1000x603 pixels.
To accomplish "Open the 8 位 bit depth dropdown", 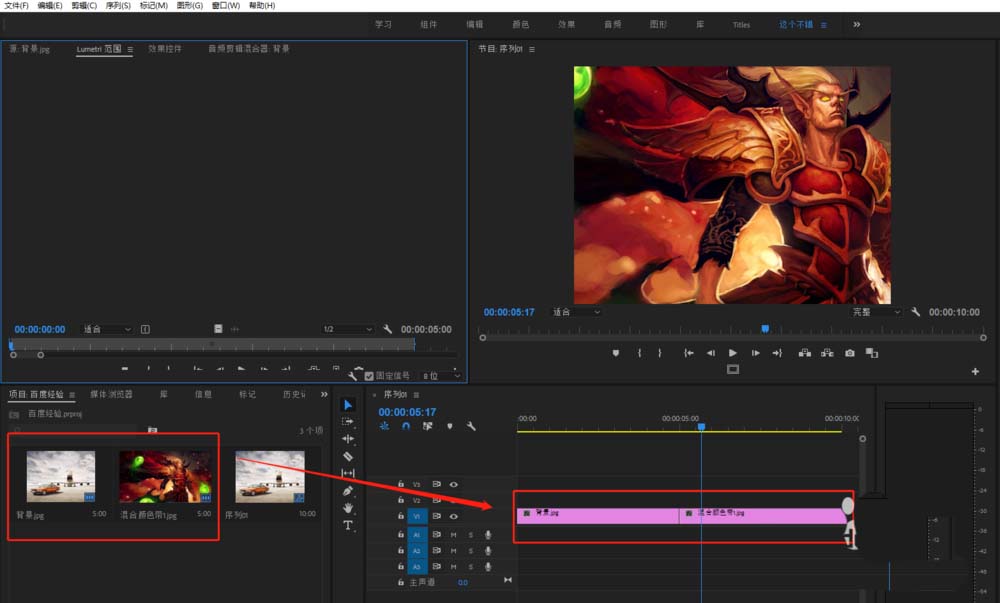I will click(441, 376).
